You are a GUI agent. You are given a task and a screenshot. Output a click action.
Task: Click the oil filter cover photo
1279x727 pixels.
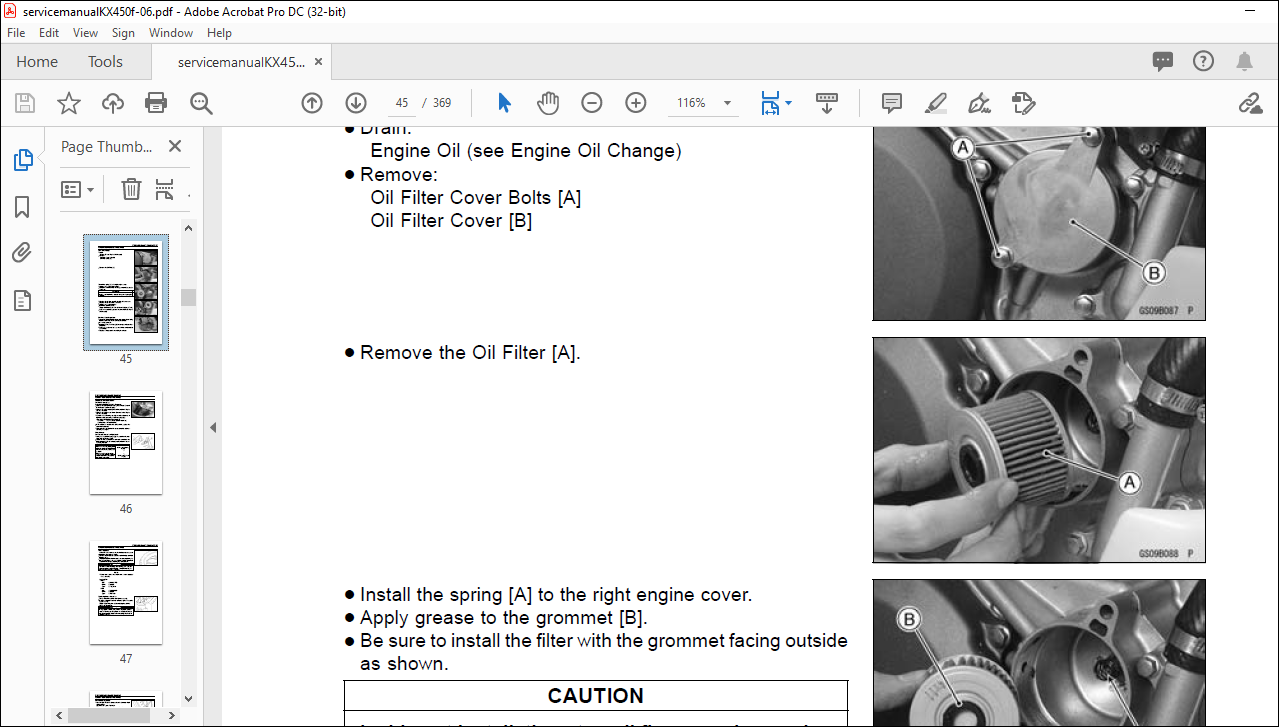pos(1039,224)
